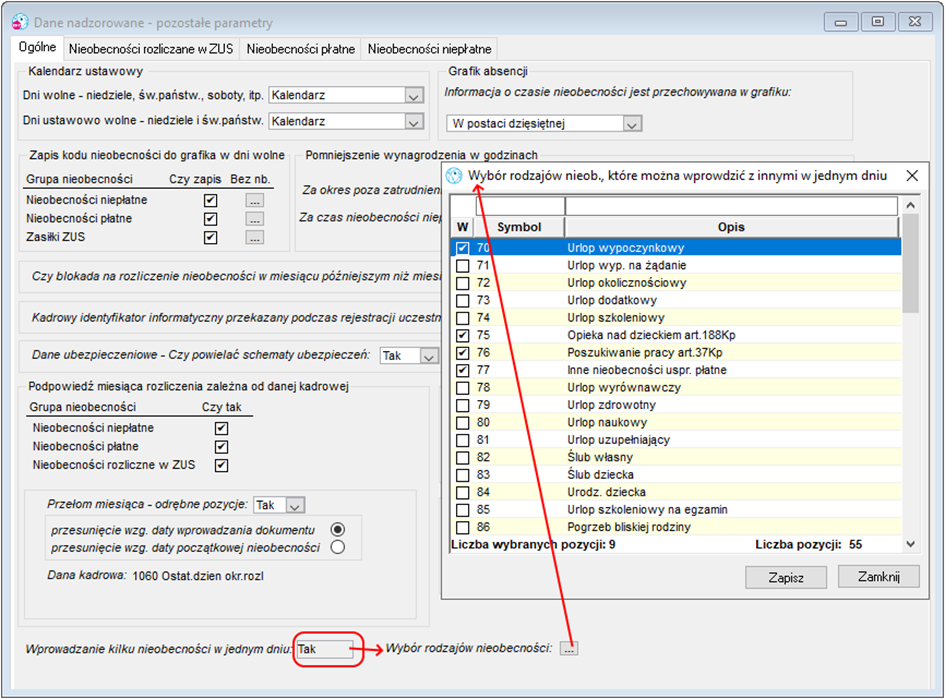
Task: Click the app icon in main window title bar
Action: (x=20, y=22)
